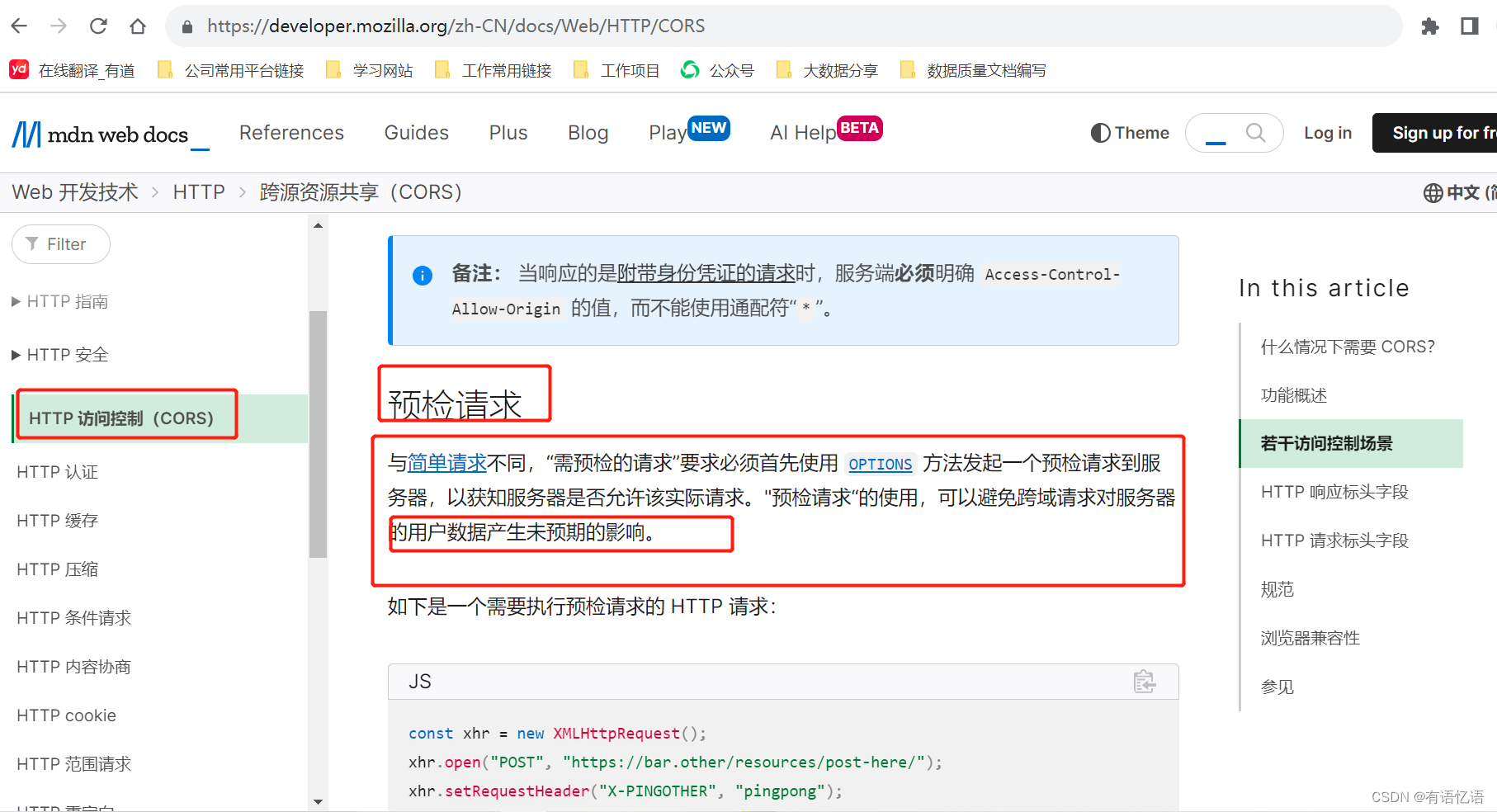Toggle the browser side panel icon
Image resolution: width=1497 pixels, height=812 pixels.
pos(1470,26)
